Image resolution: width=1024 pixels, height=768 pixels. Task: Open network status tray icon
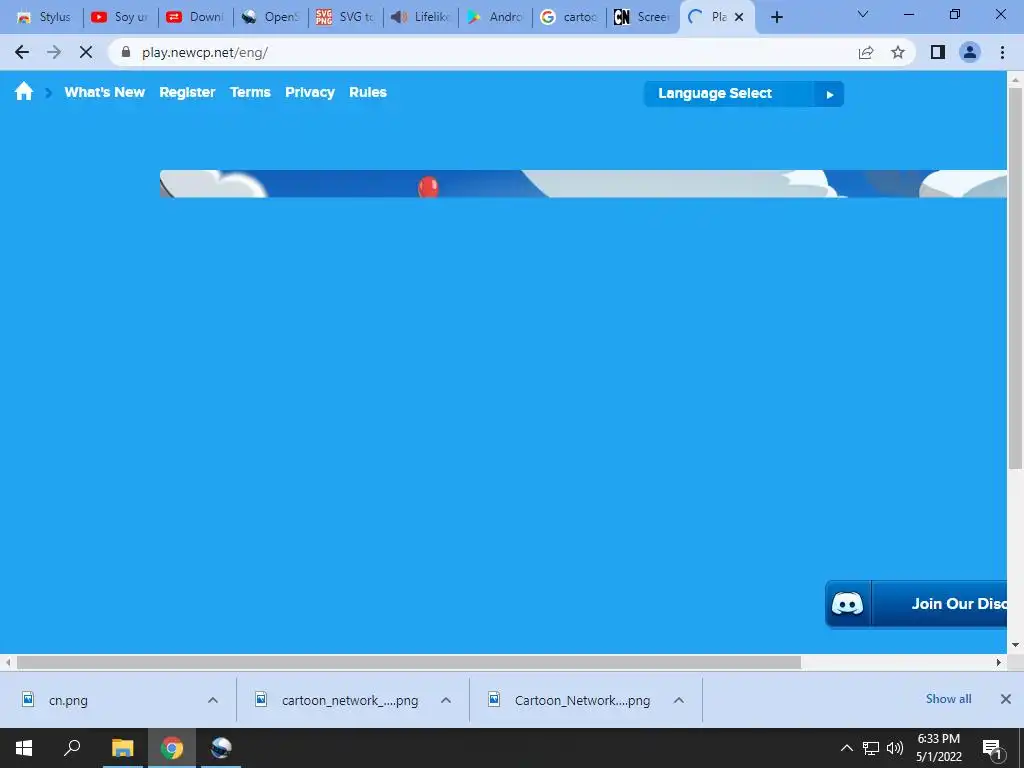(871, 748)
